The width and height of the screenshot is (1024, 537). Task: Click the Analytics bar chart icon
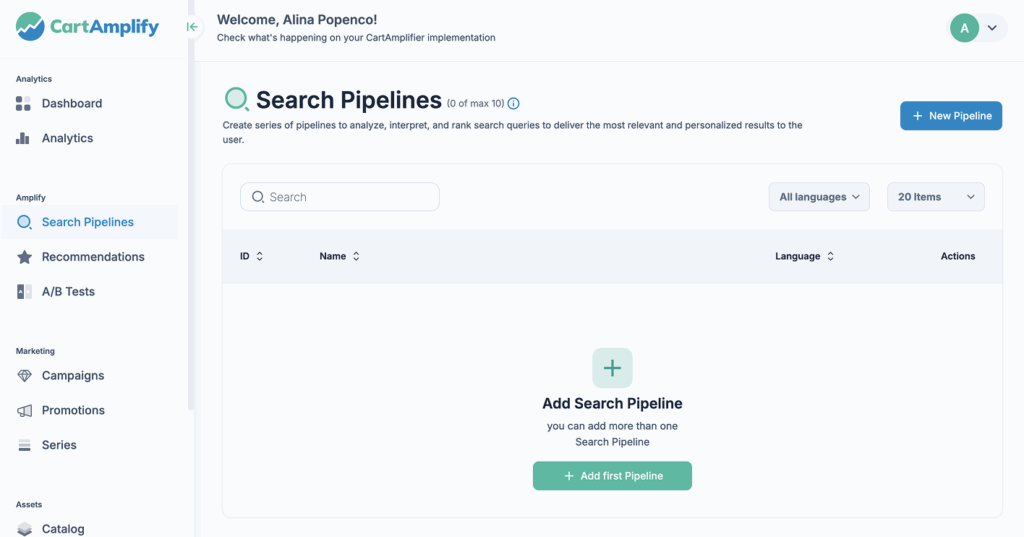pyautogui.click(x=24, y=138)
